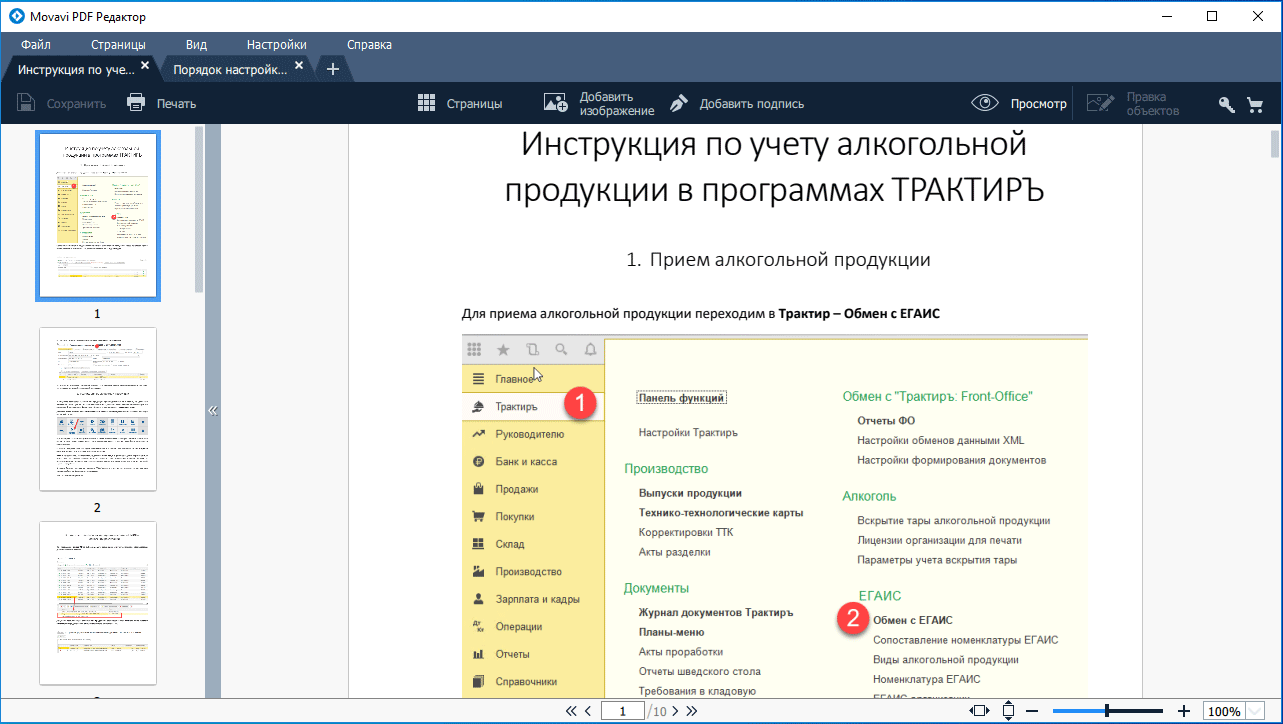1283x724 pixels.
Task: Go to the next page using the arrow
Action: pos(675,711)
